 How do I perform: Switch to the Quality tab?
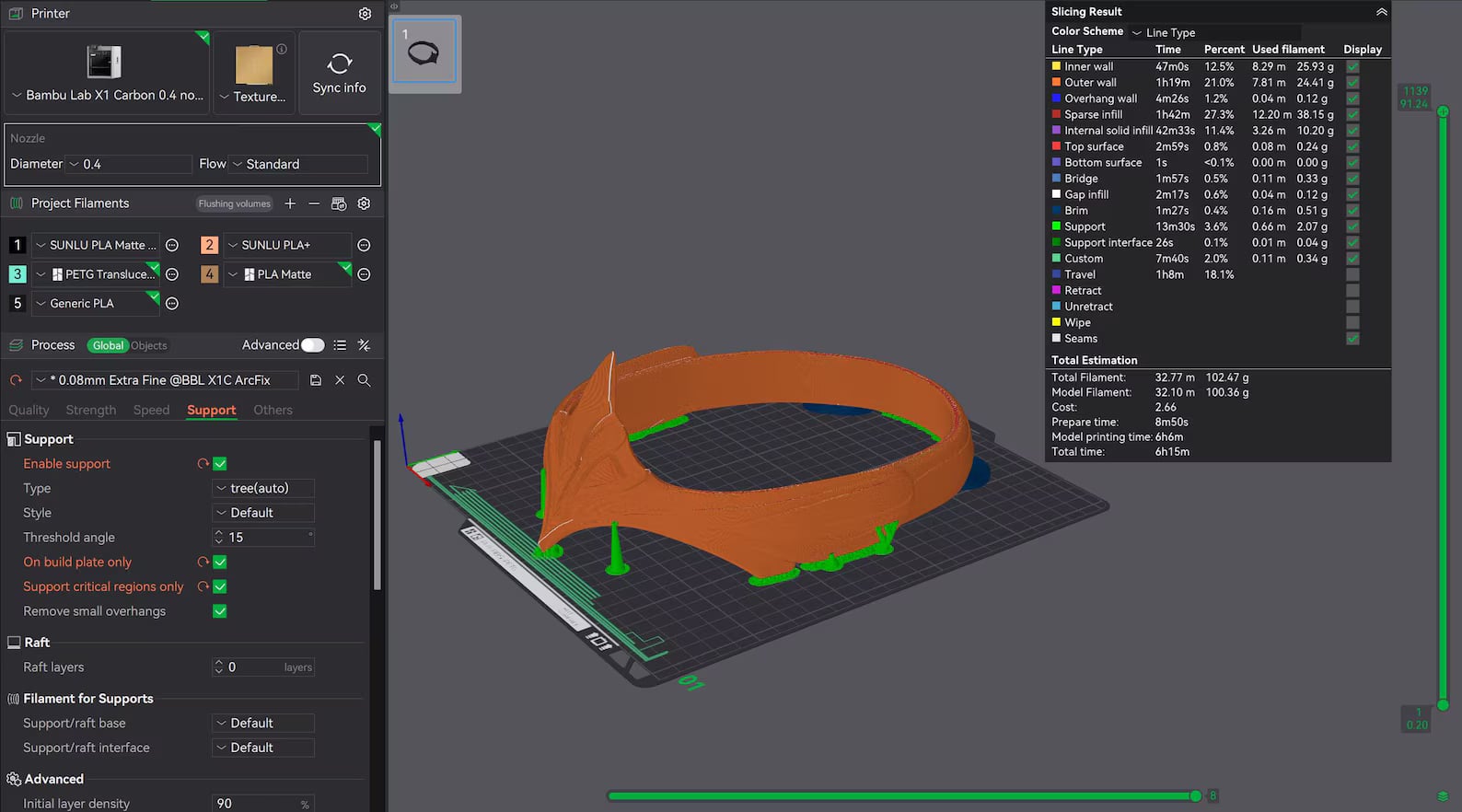[29, 410]
